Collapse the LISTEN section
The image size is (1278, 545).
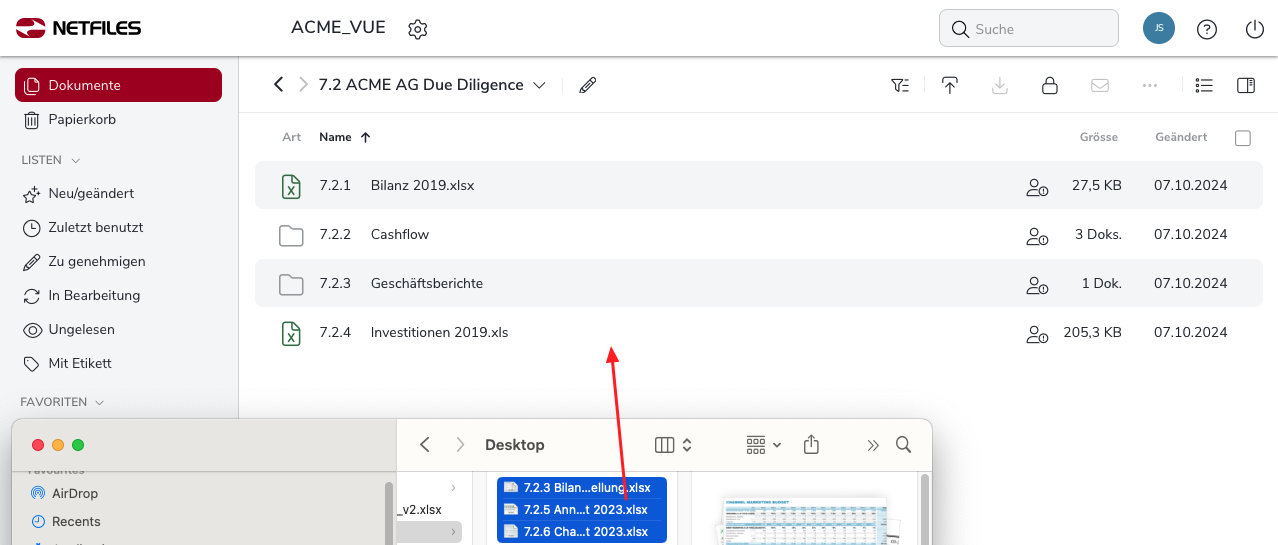click(x=76, y=160)
